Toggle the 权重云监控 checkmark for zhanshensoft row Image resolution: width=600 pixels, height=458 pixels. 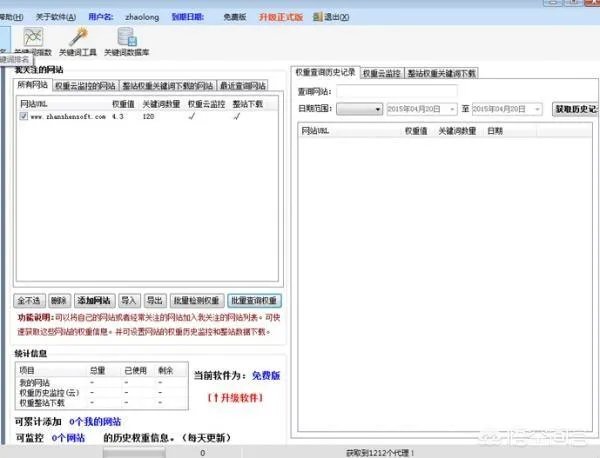[x=192, y=116]
